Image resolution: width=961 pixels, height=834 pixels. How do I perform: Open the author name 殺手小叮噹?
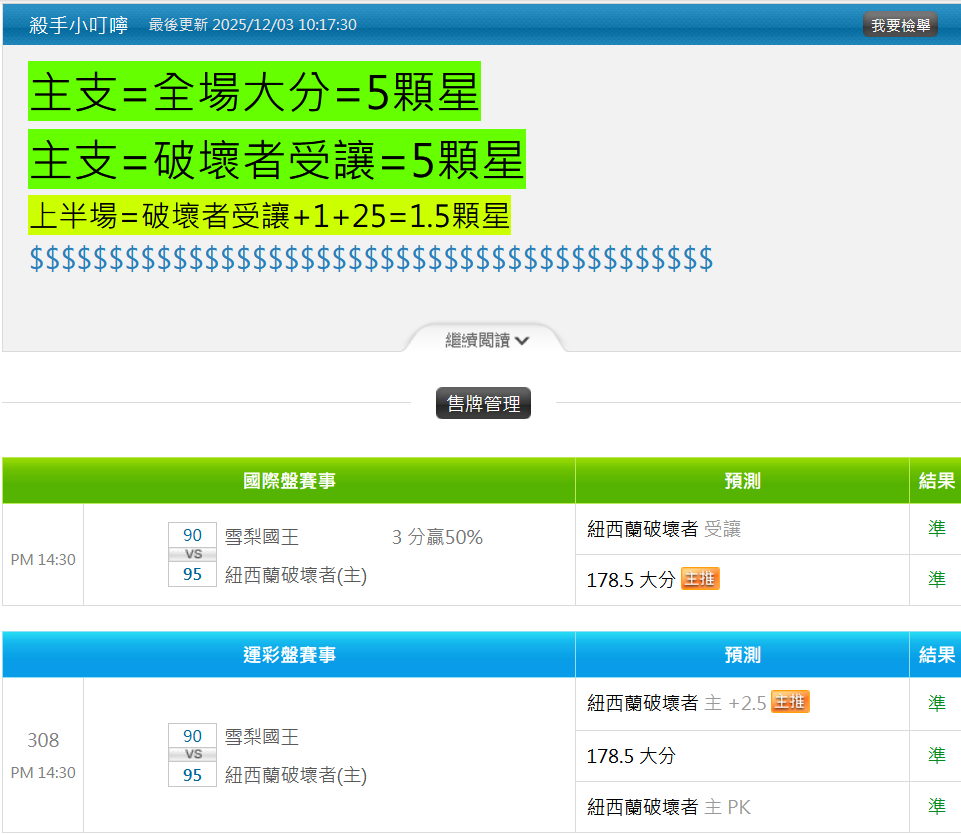click(x=79, y=25)
